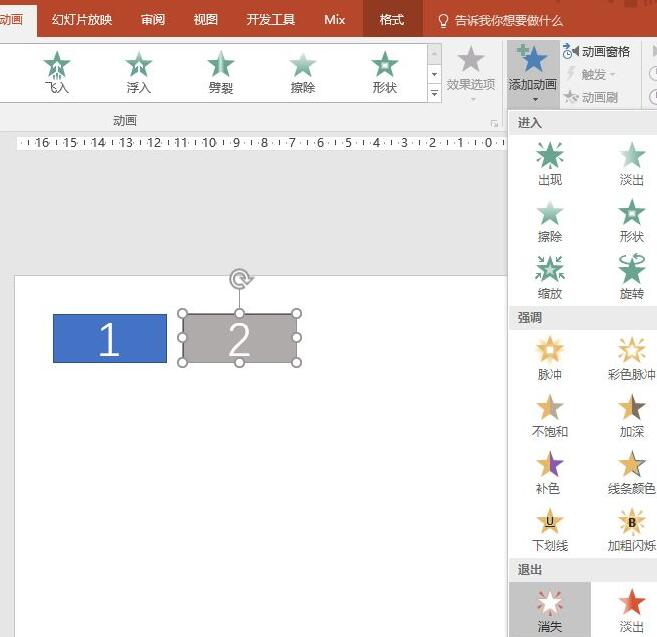Choose 补色 complementary color effect
The height and width of the screenshot is (637, 657).
pyautogui.click(x=550, y=473)
